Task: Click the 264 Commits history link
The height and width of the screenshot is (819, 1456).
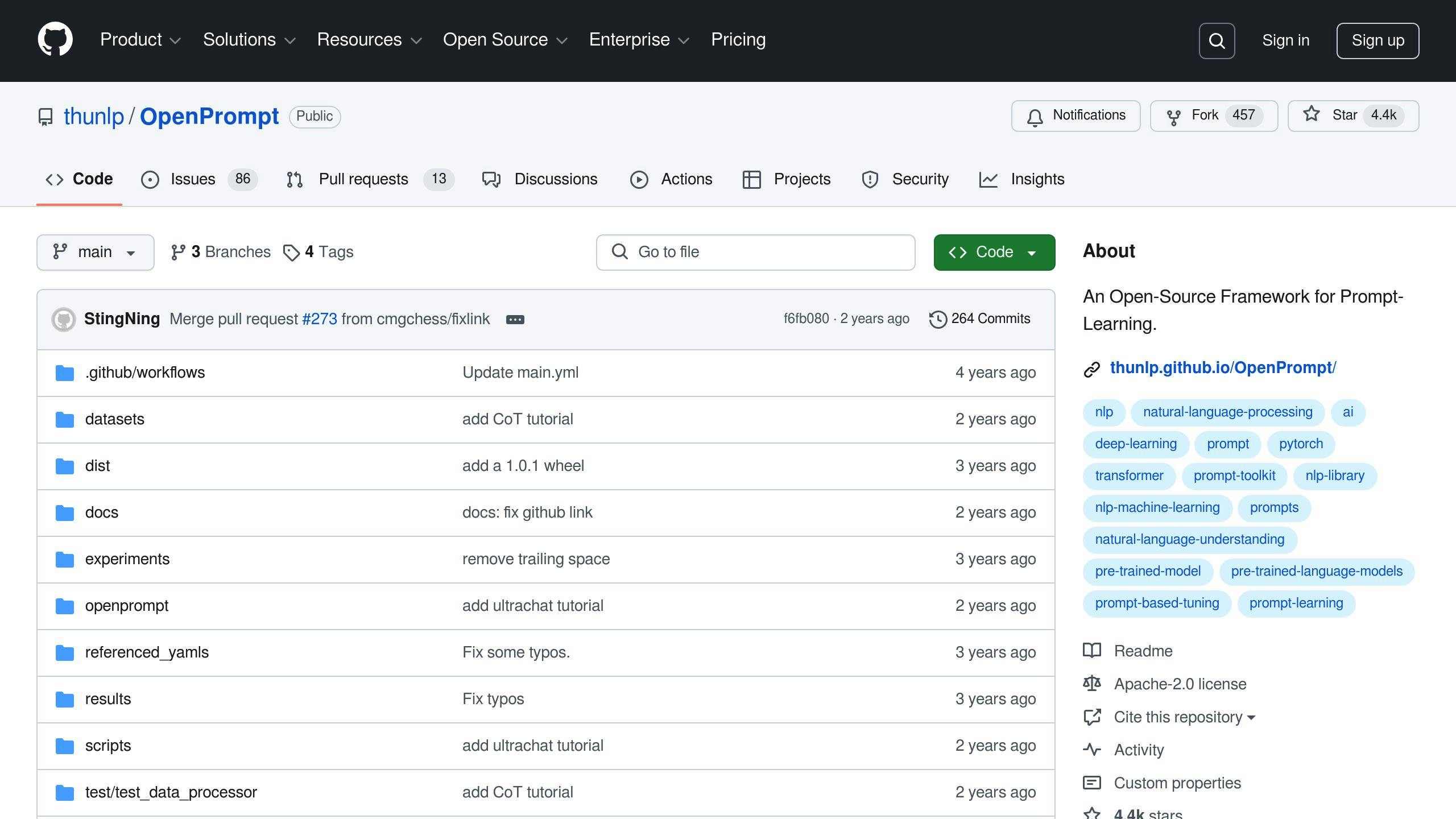Action: point(979,319)
